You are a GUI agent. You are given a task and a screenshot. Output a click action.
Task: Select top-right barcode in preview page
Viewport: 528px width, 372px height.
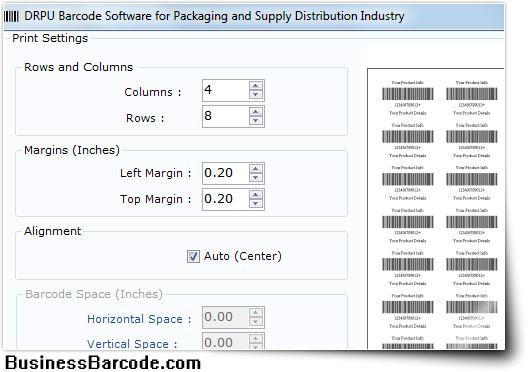[471, 98]
